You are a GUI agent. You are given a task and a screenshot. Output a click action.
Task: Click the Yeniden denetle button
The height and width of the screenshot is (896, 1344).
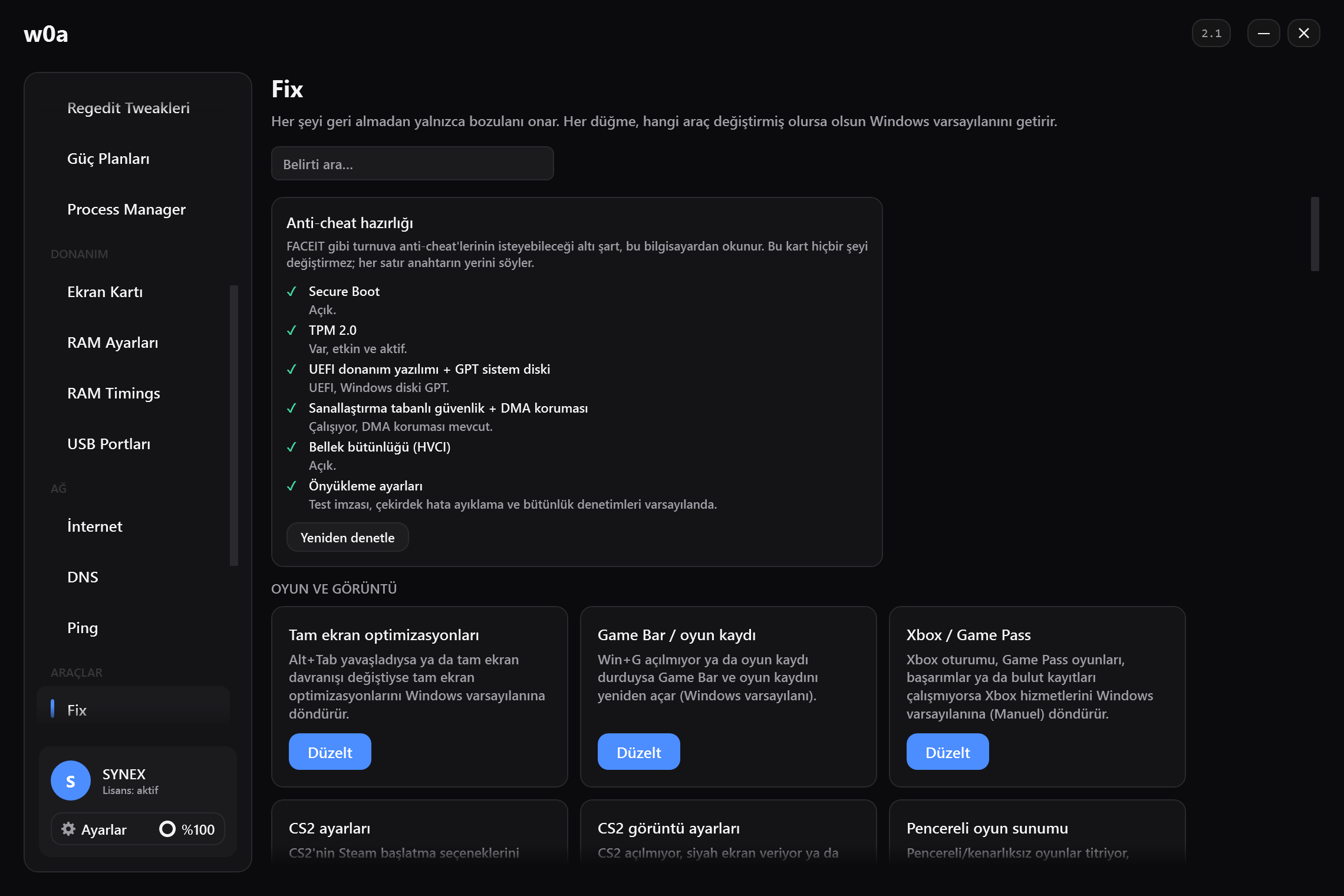tap(348, 538)
